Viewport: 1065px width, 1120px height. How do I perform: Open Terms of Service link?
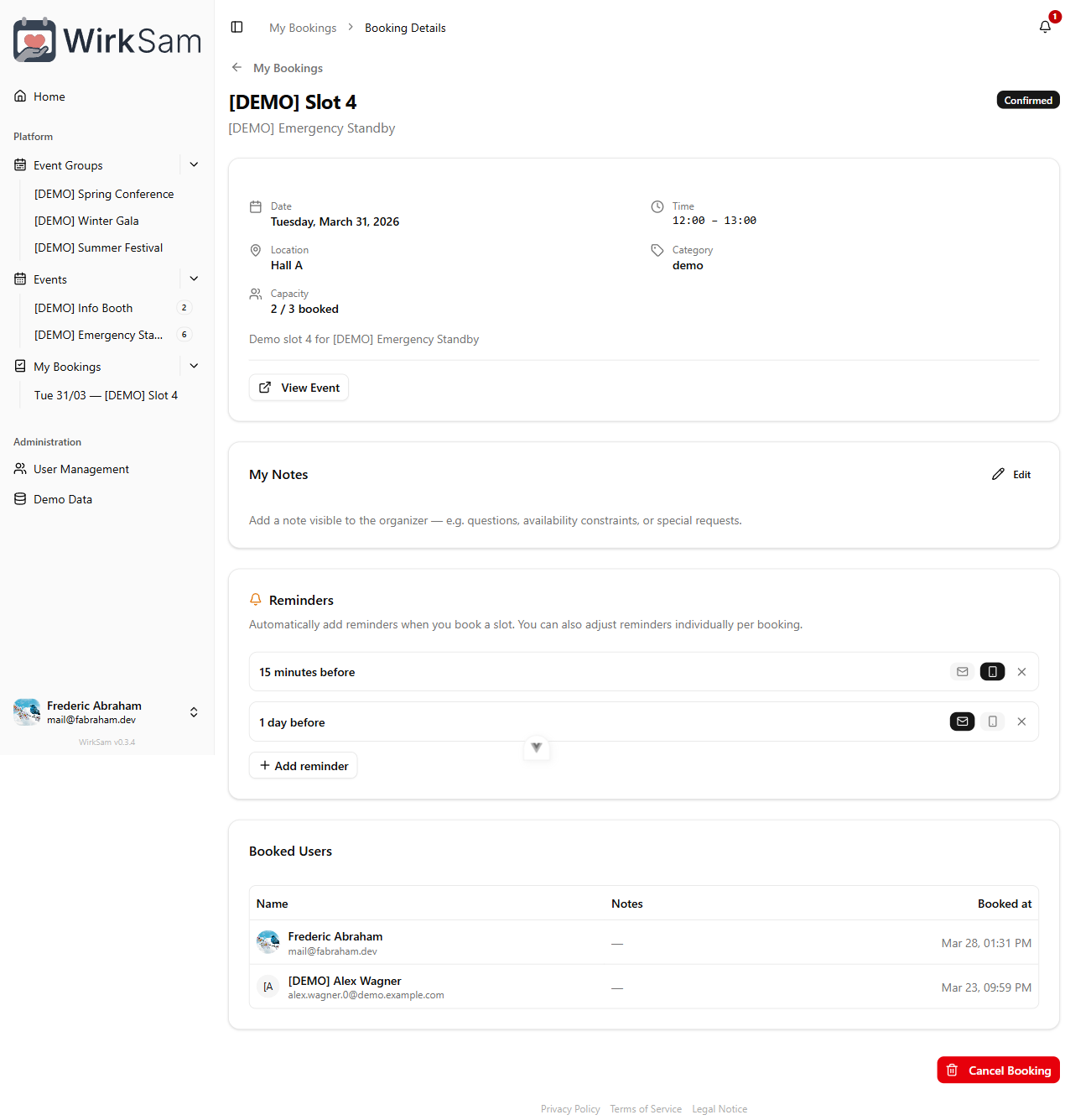click(x=646, y=1109)
